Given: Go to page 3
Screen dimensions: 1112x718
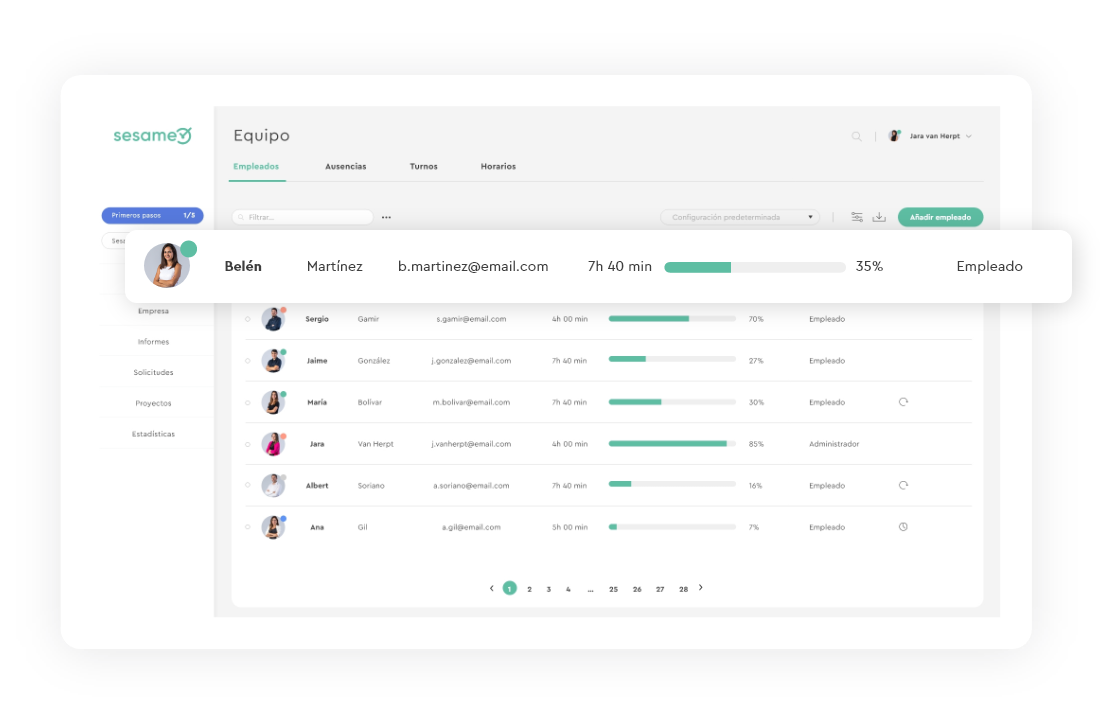Looking at the screenshot, I should point(548,589).
